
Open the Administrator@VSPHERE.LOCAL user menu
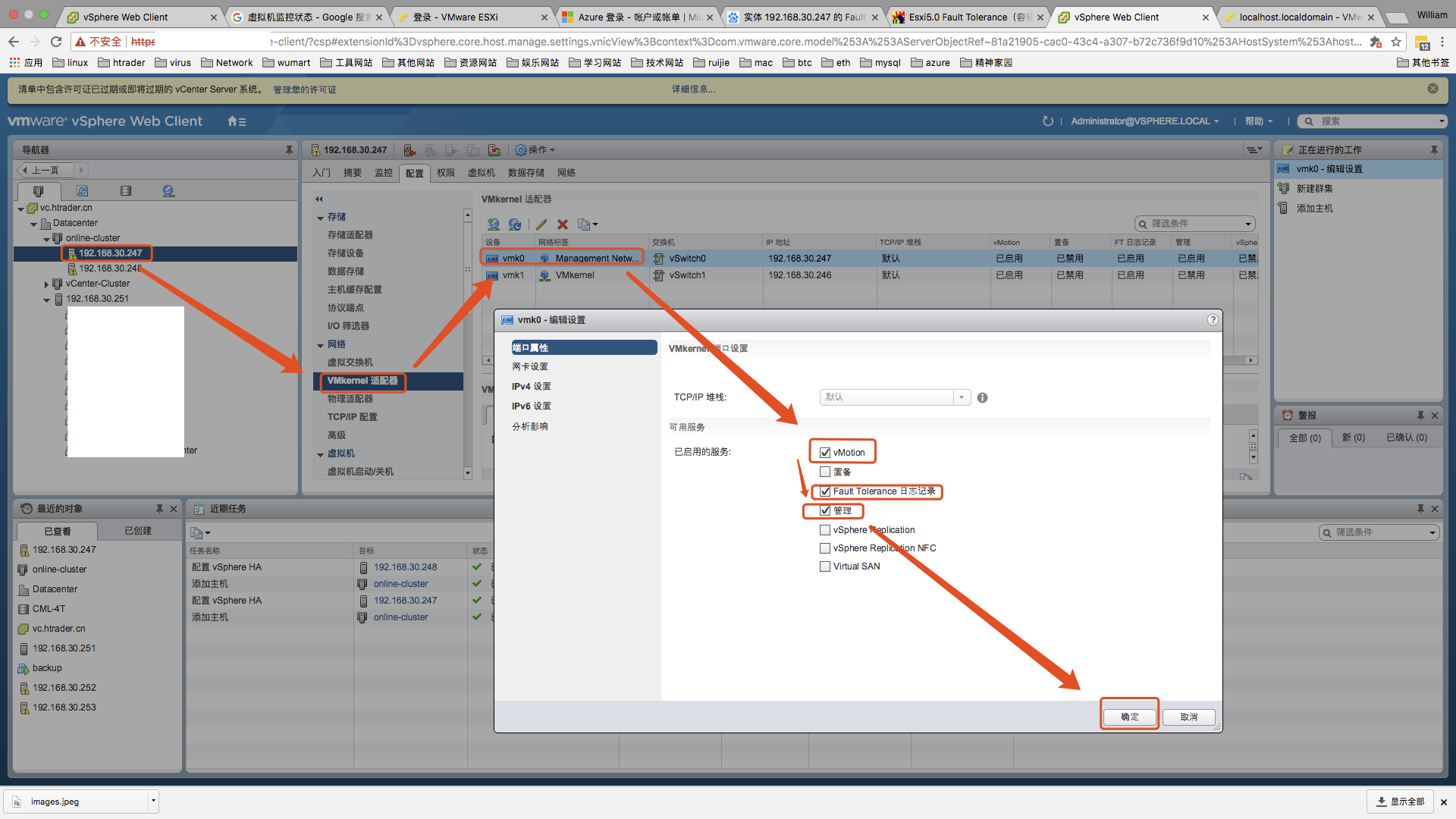click(1145, 121)
